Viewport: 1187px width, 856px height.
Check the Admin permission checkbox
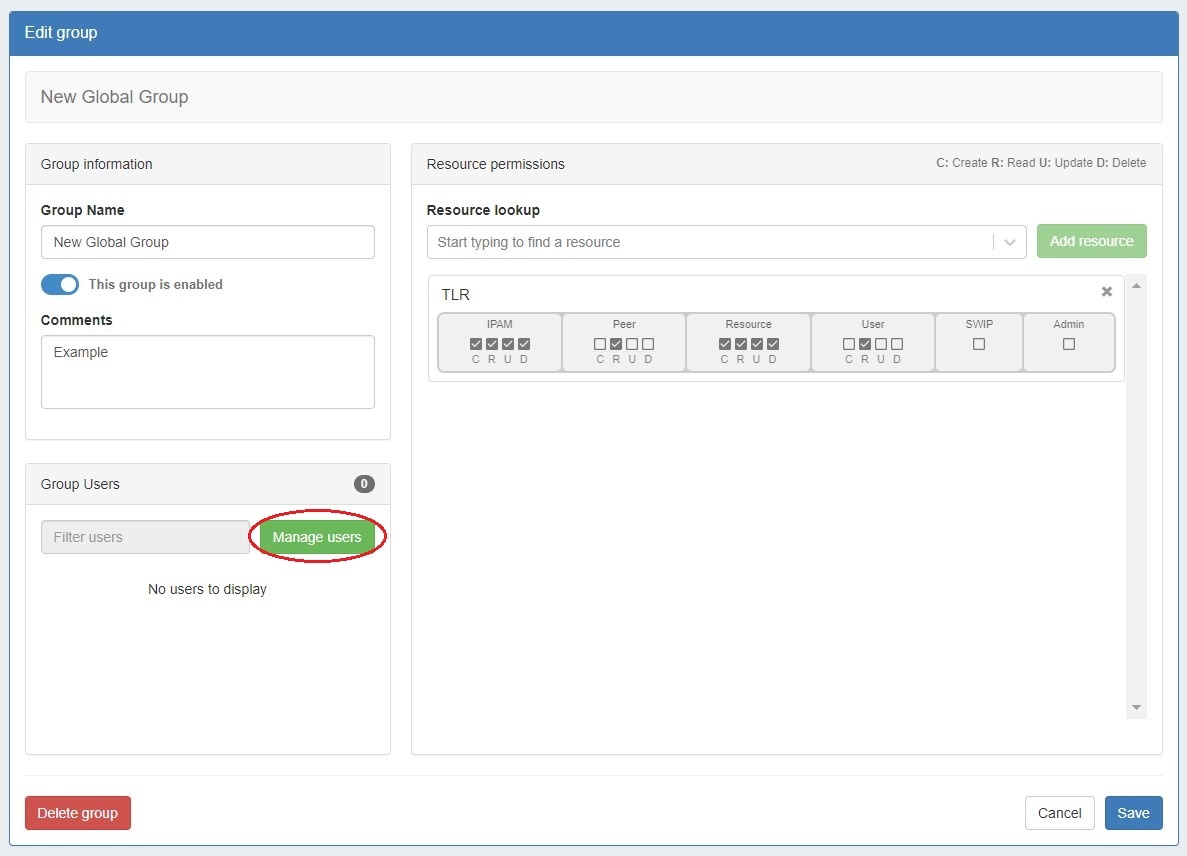point(1069,344)
